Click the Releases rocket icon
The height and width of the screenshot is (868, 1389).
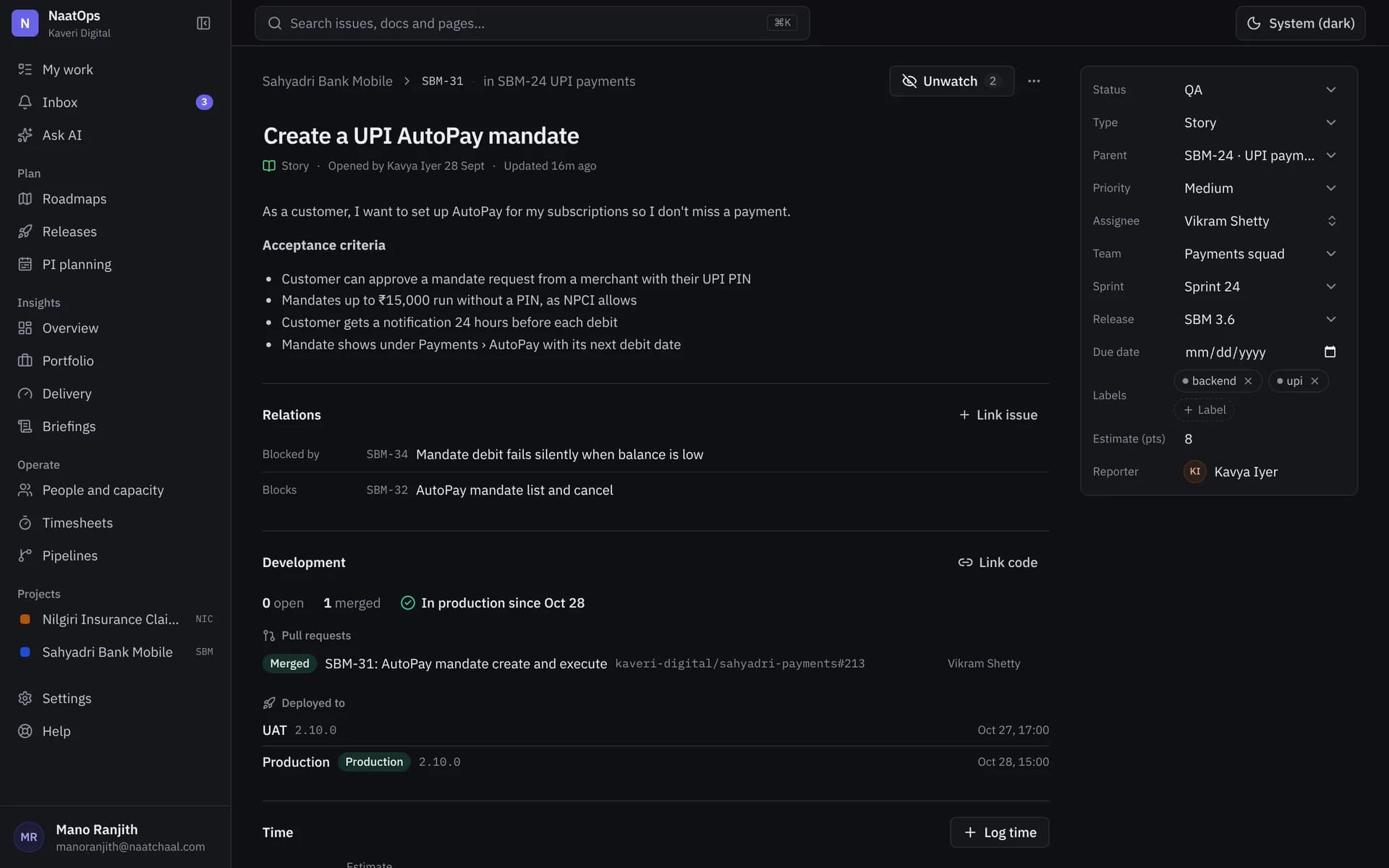click(25, 231)
